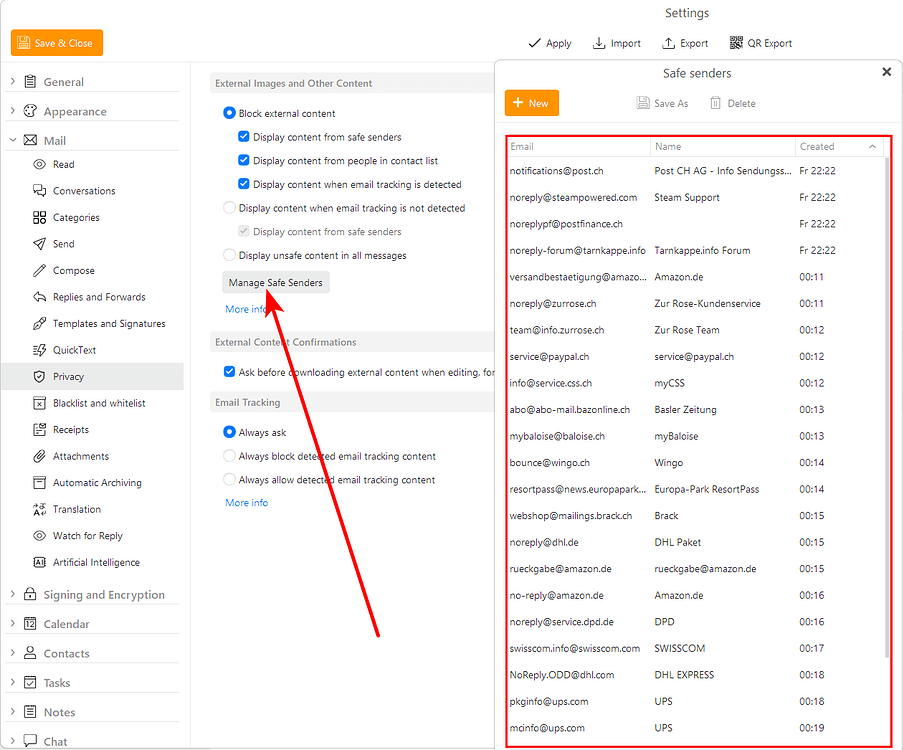Screen dimensions: 903x750
Task: Open Translation icon
Action: point(39,509)
